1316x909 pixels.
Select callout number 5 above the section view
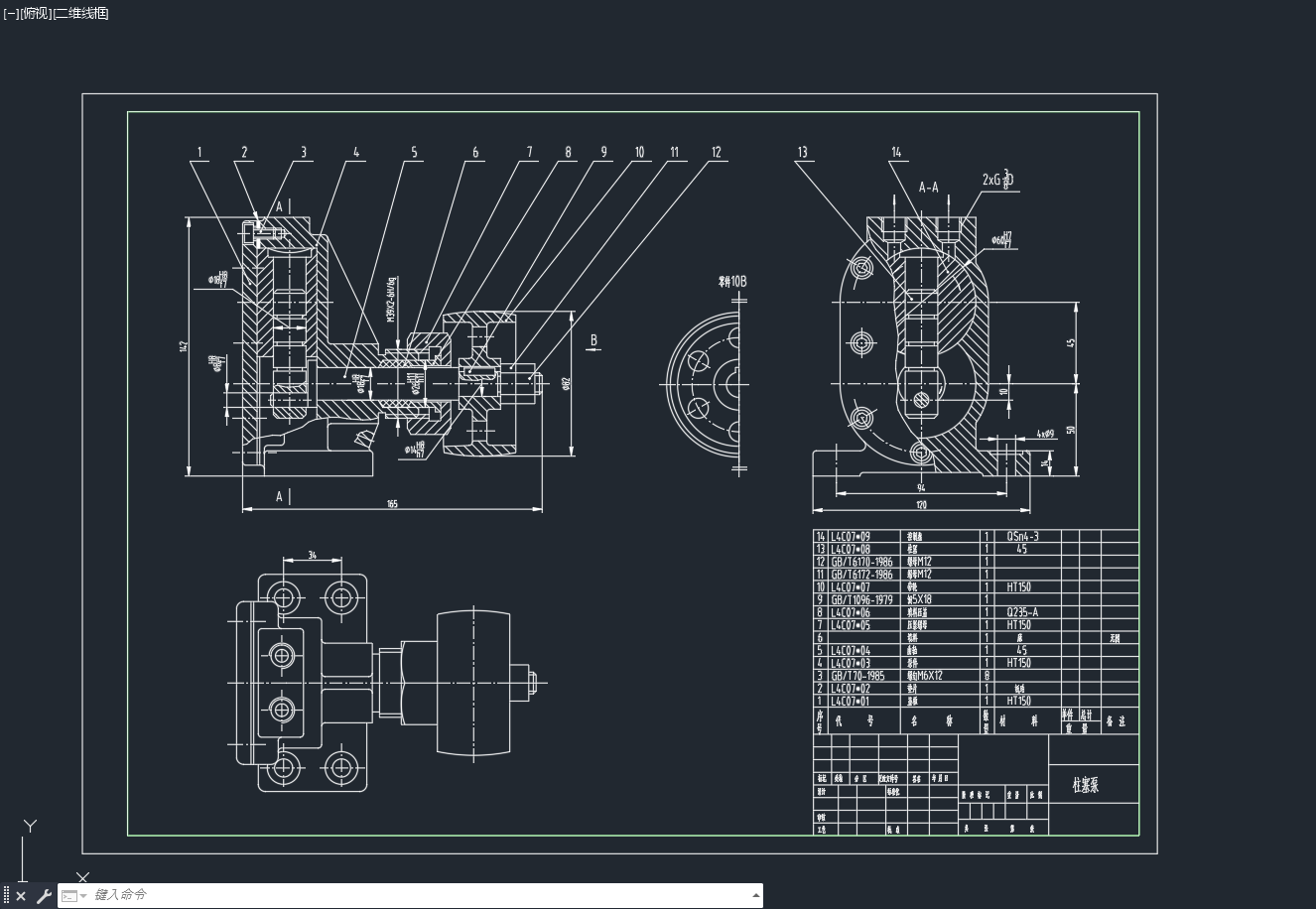tap(415, 152)
